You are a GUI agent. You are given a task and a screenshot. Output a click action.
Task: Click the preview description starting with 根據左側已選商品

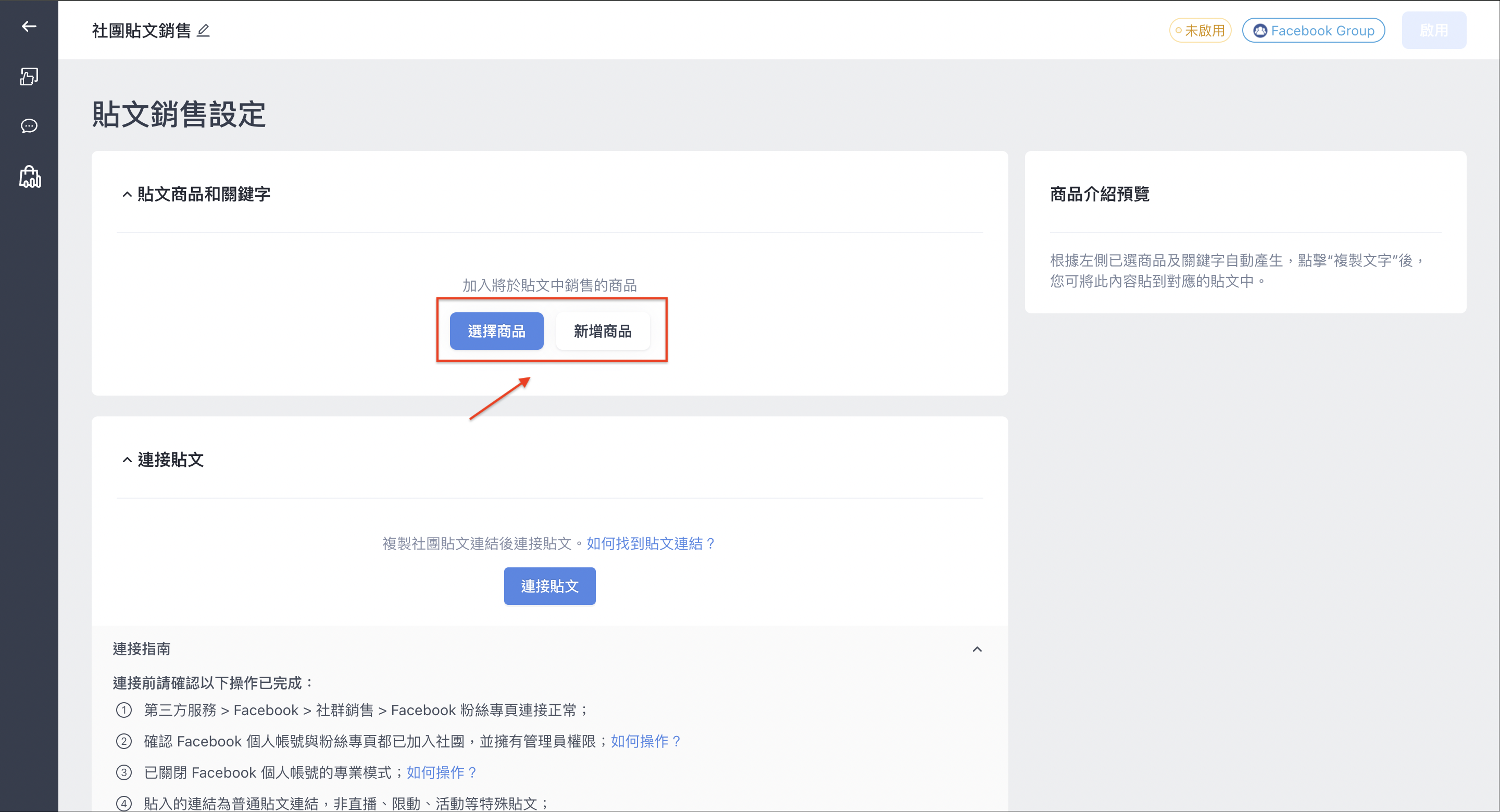pyautogui.click(x=1238, y=271)
